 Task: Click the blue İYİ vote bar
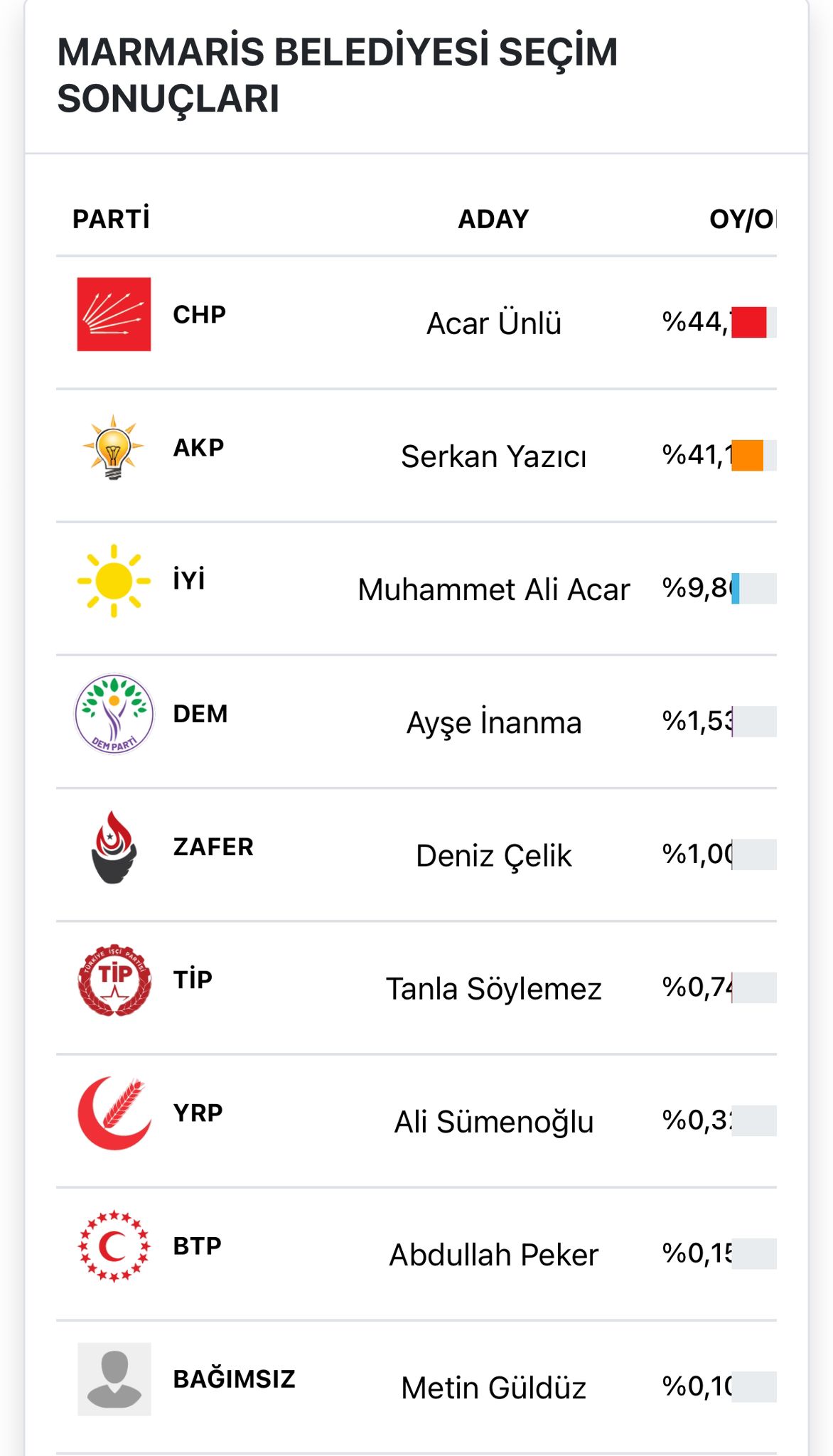[x=736, y=589]
